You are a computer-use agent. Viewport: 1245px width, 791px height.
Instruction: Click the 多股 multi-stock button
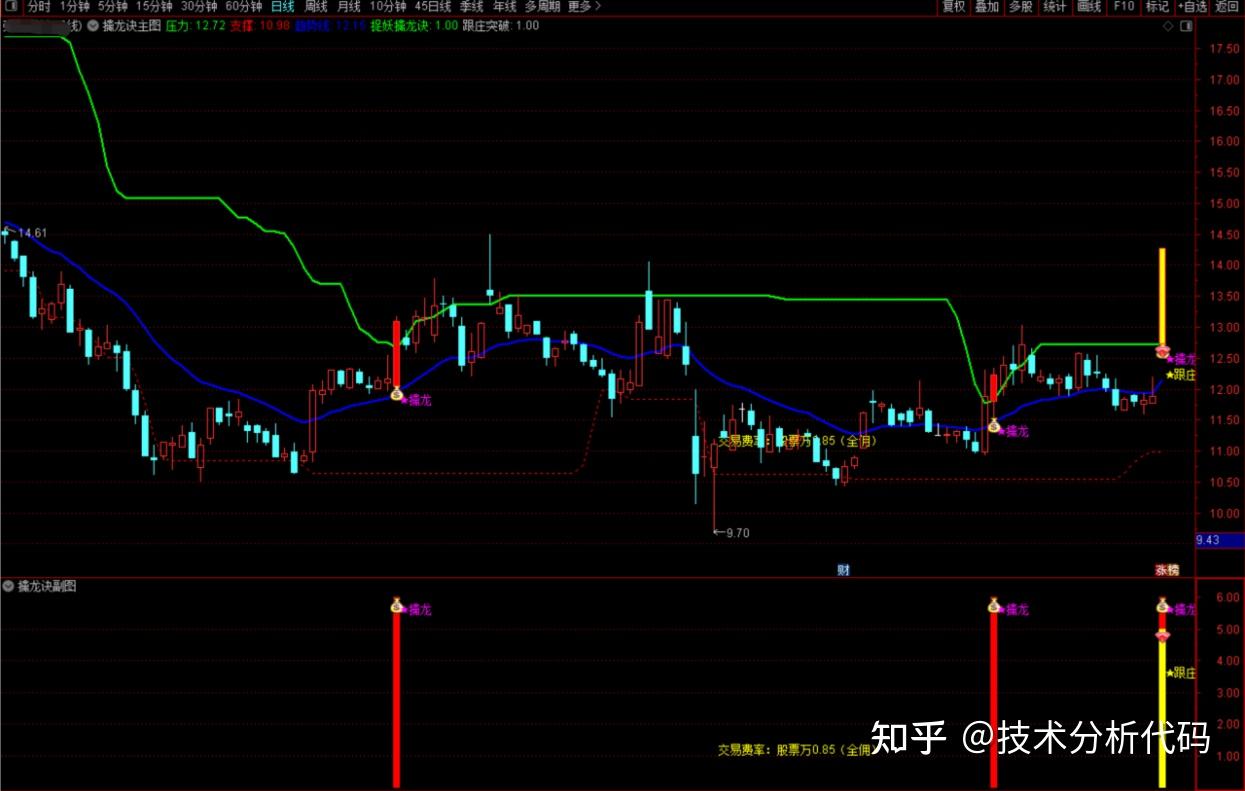1020,6
